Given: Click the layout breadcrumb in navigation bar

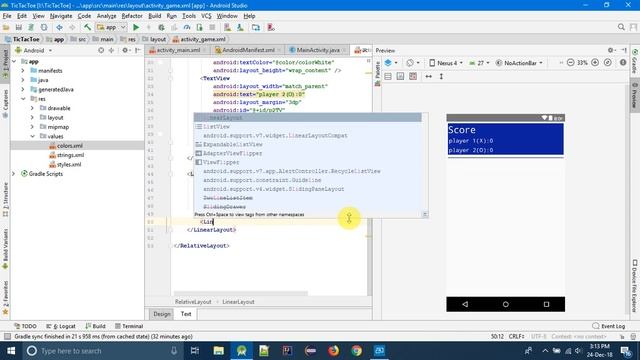Looking at the screenshot, I should 154,39.
